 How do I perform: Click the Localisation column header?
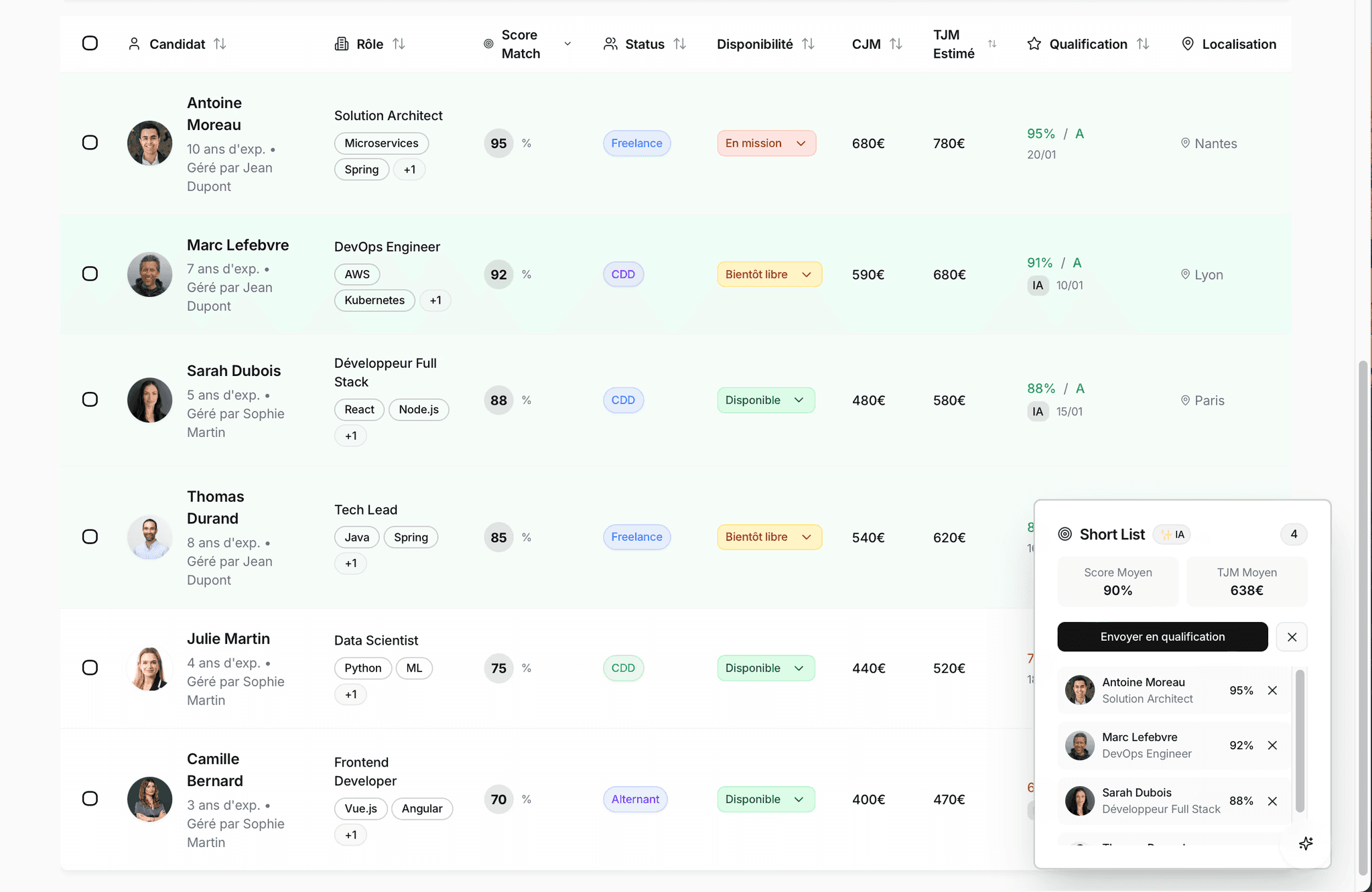(x=1239, y=44)
